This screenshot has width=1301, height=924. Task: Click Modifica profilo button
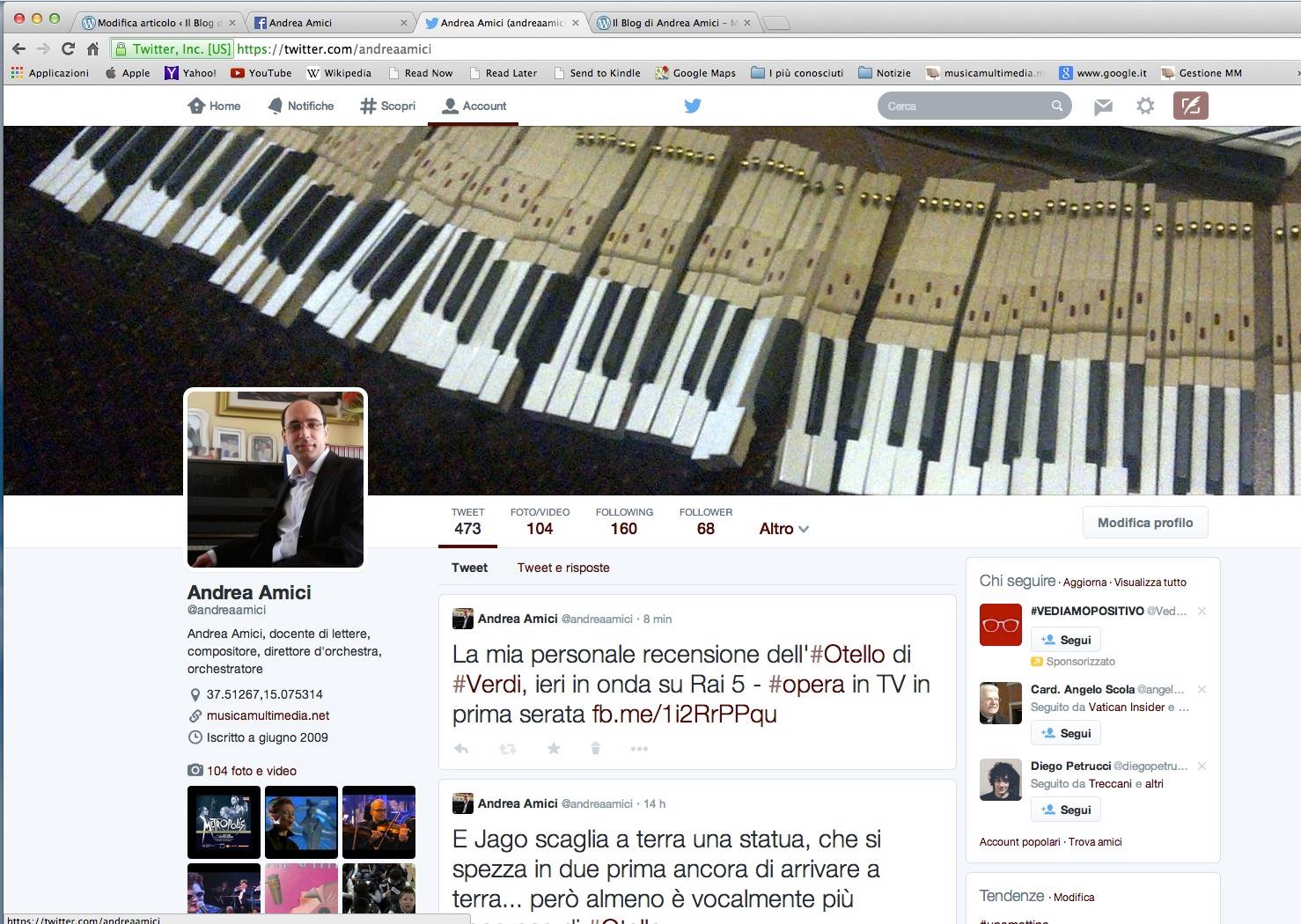pyautogui.click(x=1145, y=522)
